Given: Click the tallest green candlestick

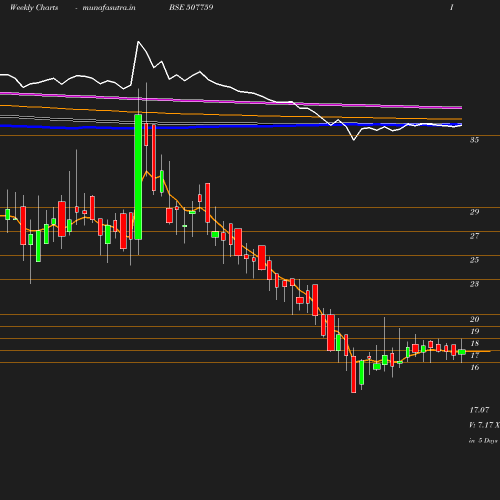Looking at the screenshot, I should click(x=138, y=177).
